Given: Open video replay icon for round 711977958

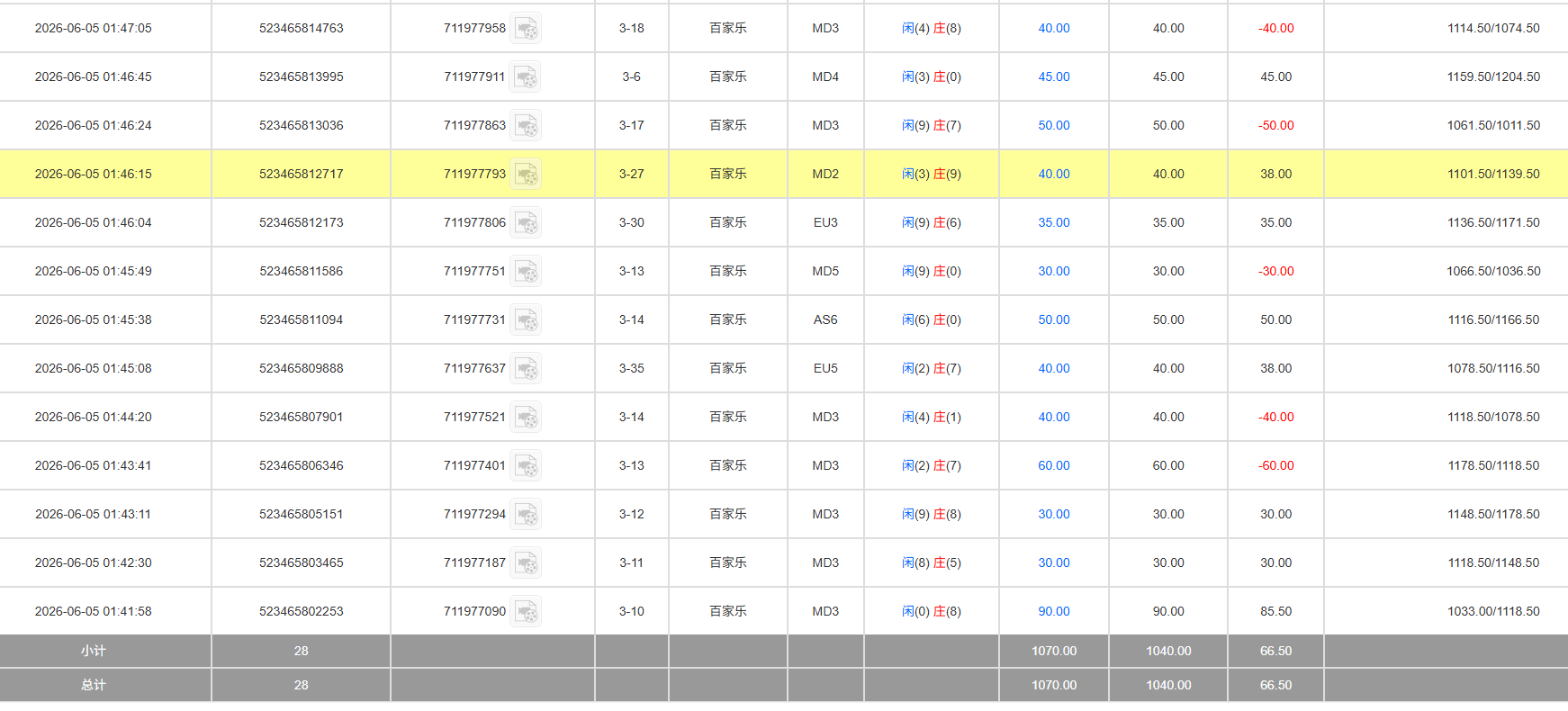Looking at the screenshot, I should (x=526, y=29).
